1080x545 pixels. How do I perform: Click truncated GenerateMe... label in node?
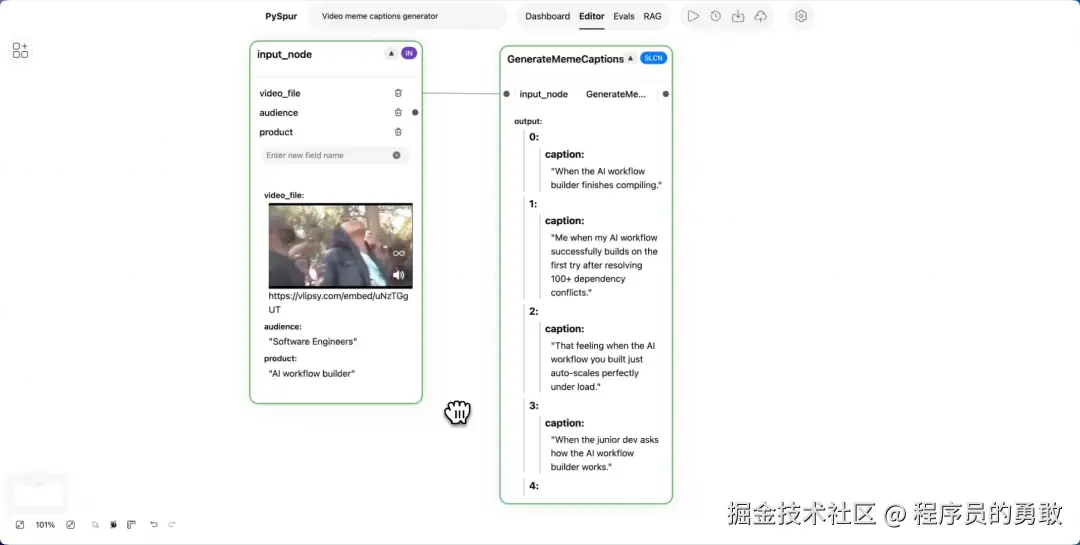click(x=616, y=94)
